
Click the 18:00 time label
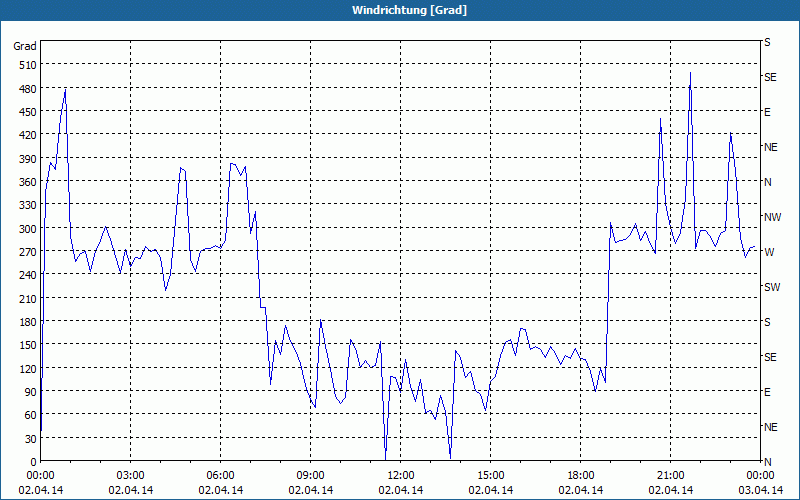click(x=581, y=476)
